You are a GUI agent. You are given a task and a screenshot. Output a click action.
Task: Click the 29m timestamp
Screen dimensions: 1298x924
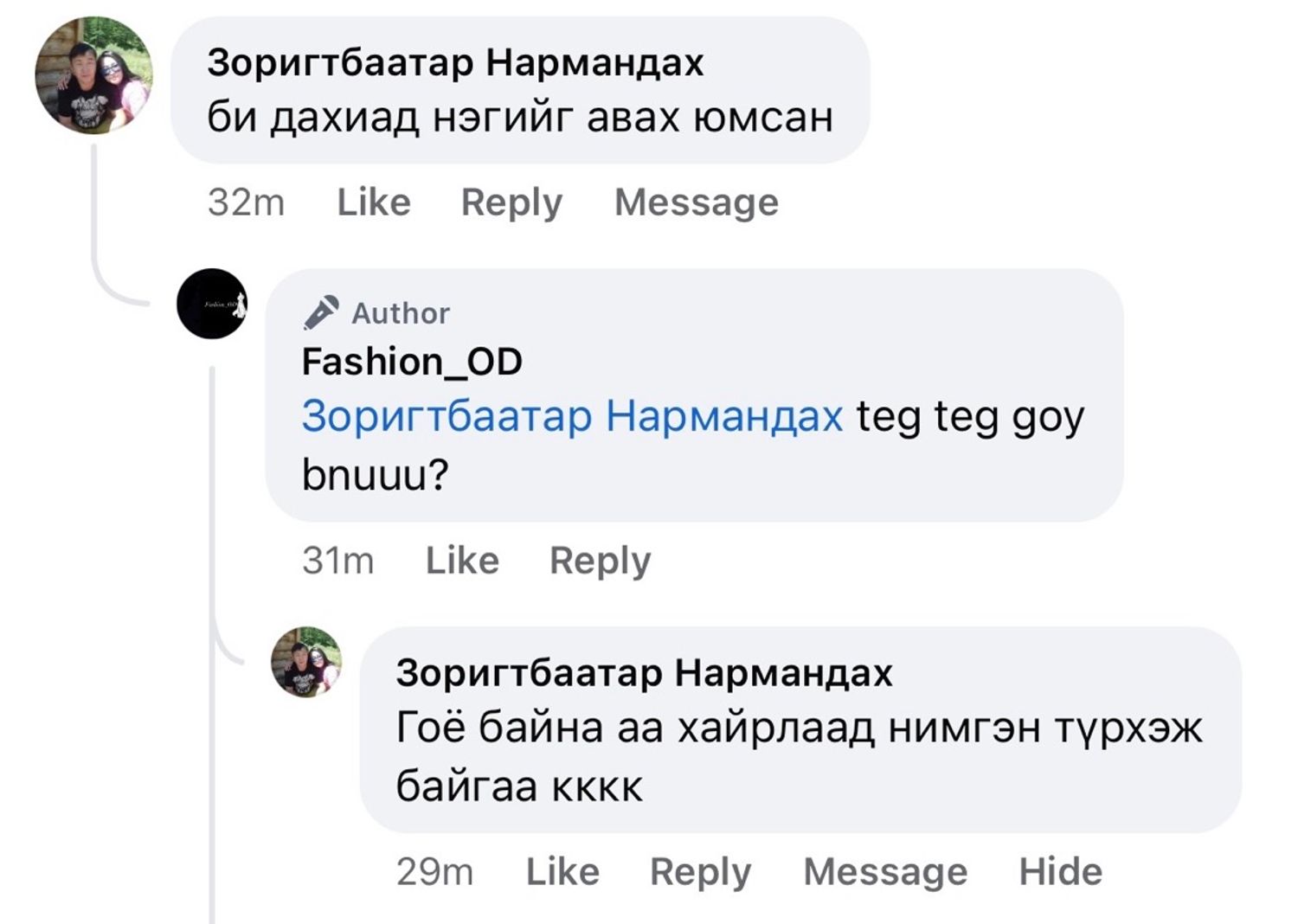pos(434,871)
